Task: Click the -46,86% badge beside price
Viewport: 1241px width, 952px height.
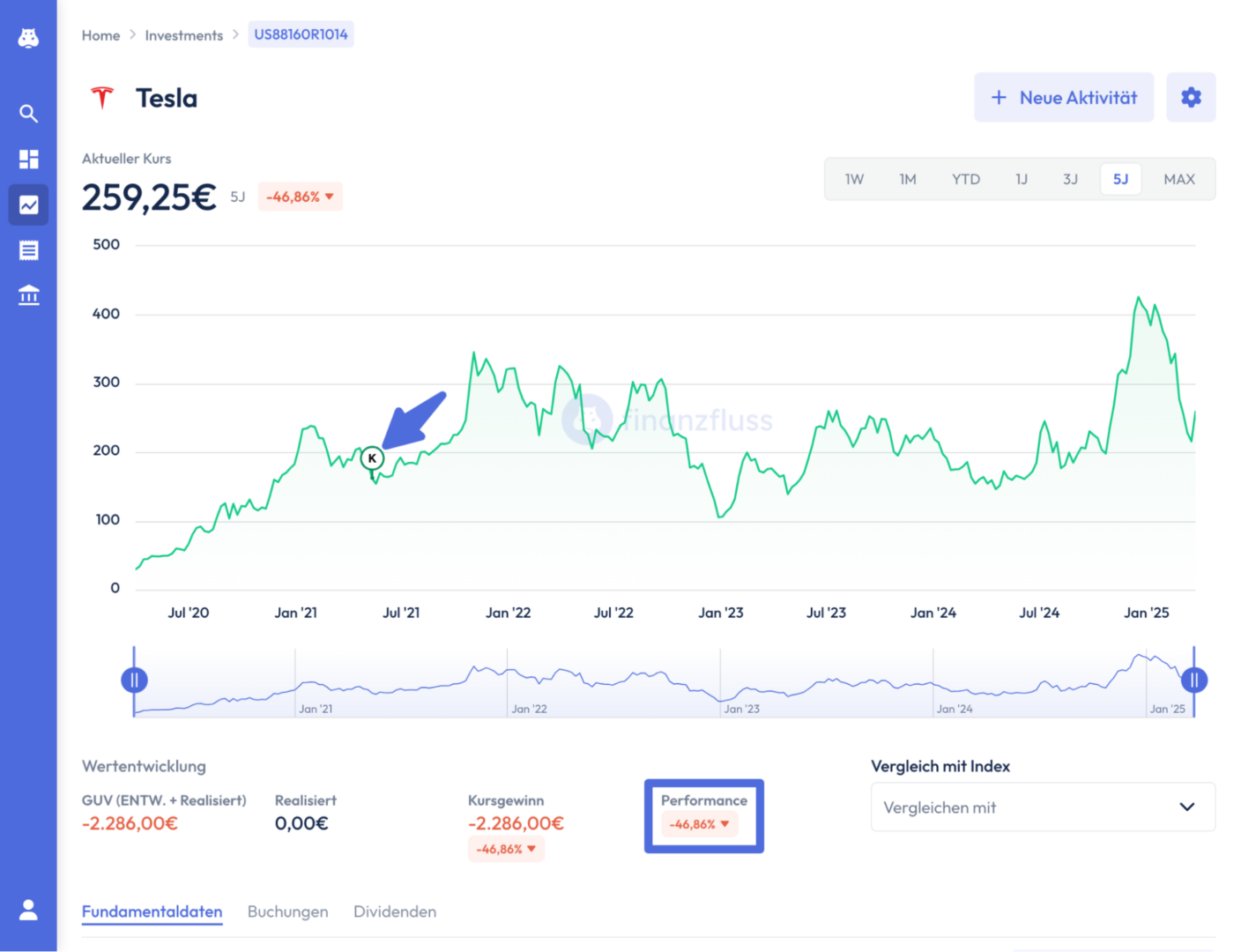Action: pyautogui.click(x=300, y=197)
